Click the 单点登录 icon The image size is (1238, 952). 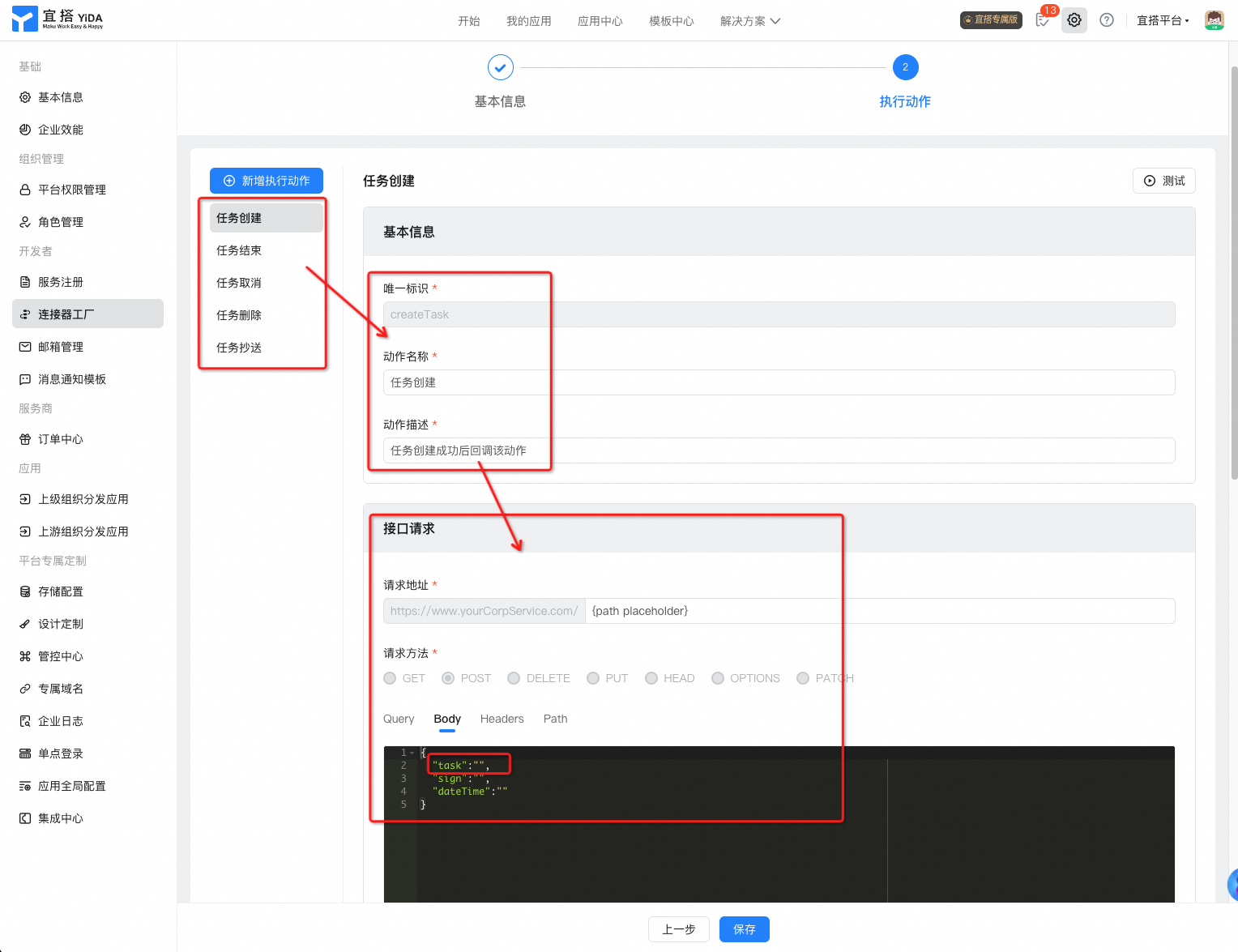point(25,753)
